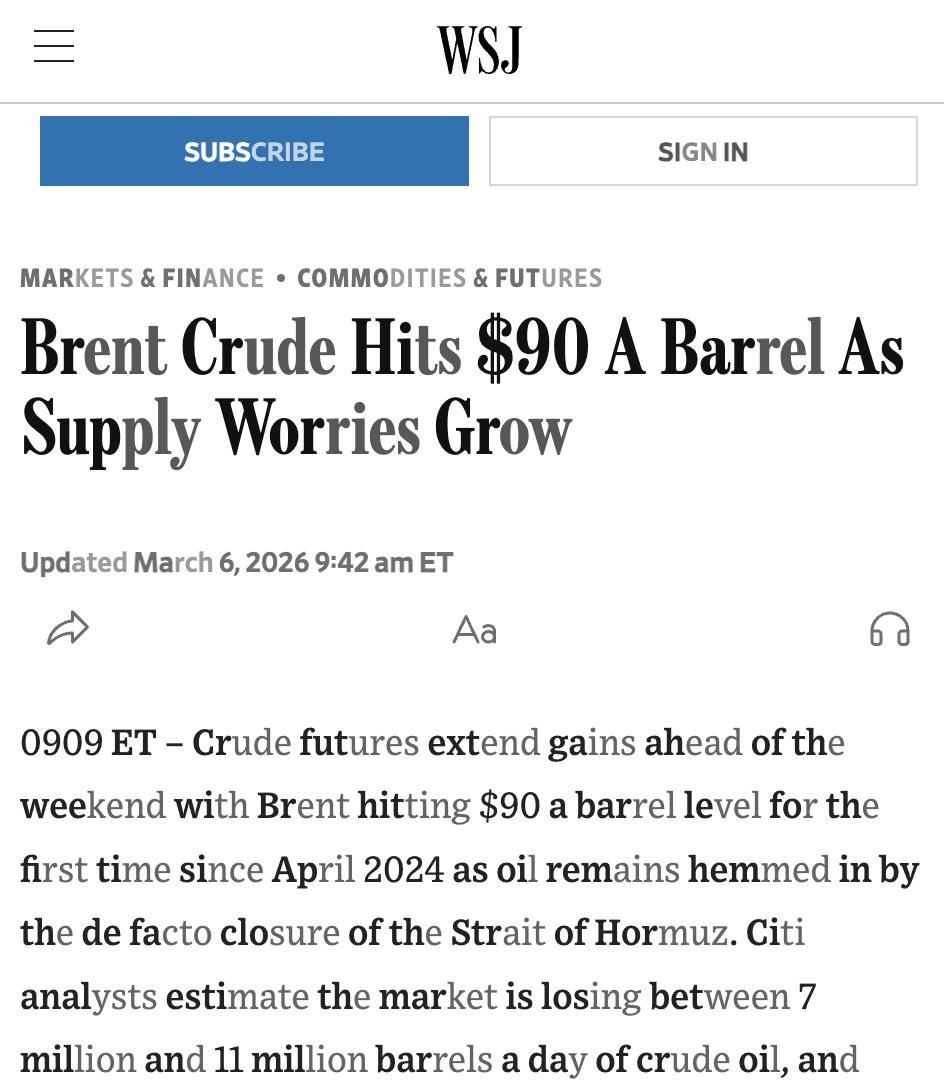The image size is (944, 1090).
Task: Click the WSJ logo to go home
Action: coord(479,50)
